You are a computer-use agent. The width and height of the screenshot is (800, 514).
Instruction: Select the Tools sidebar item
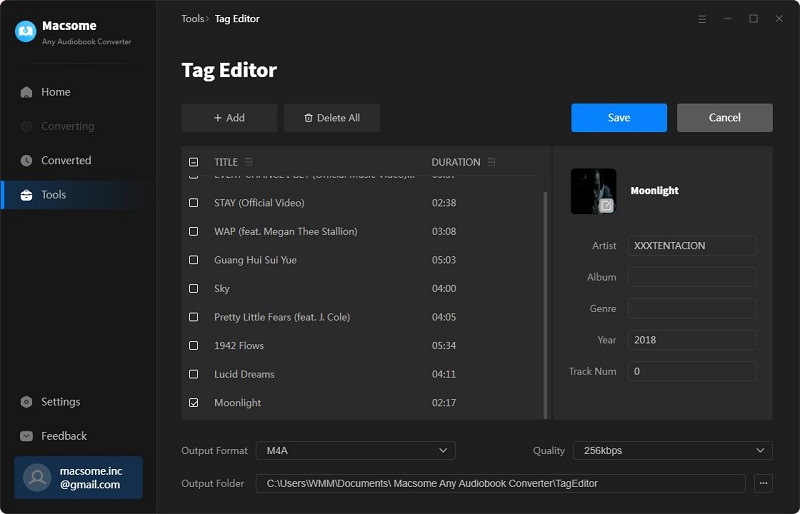tap(78, 194)
